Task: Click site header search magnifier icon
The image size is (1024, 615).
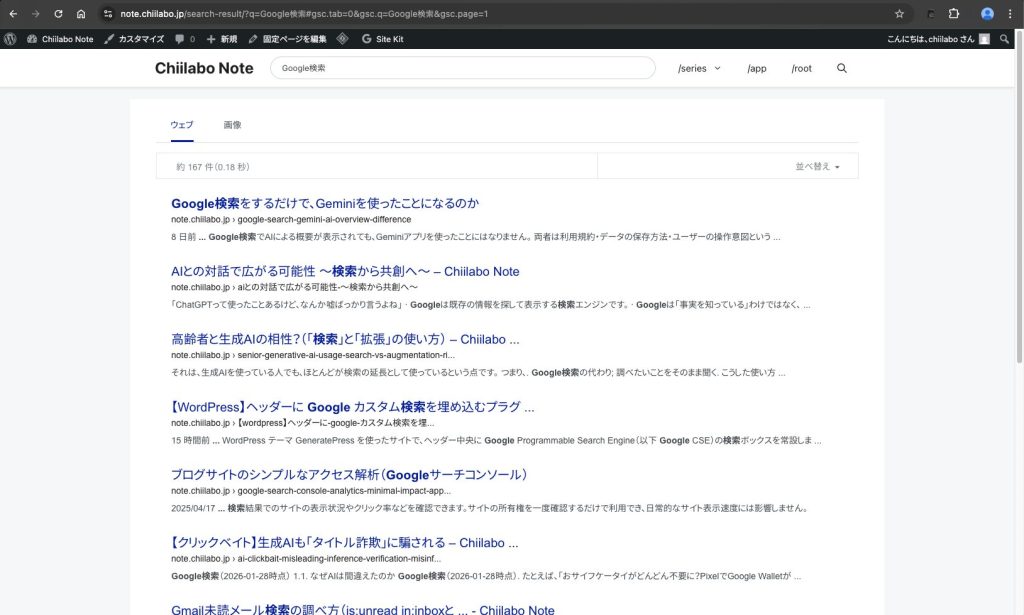Action: coord(842,68)
